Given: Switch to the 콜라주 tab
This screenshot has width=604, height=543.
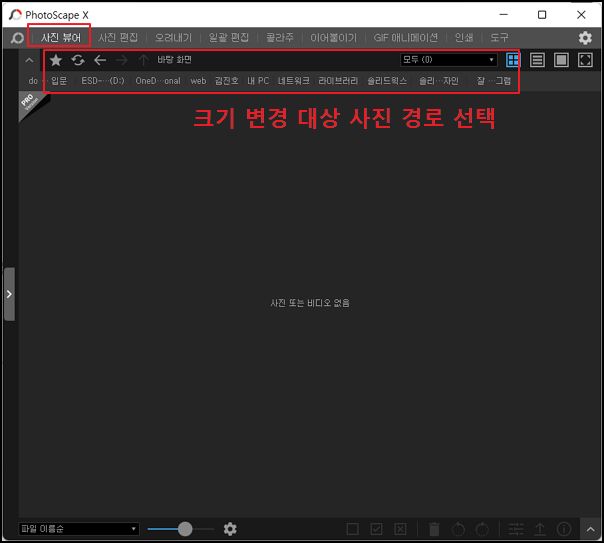Looking at the screenshot, I should [x=280, y=38].
